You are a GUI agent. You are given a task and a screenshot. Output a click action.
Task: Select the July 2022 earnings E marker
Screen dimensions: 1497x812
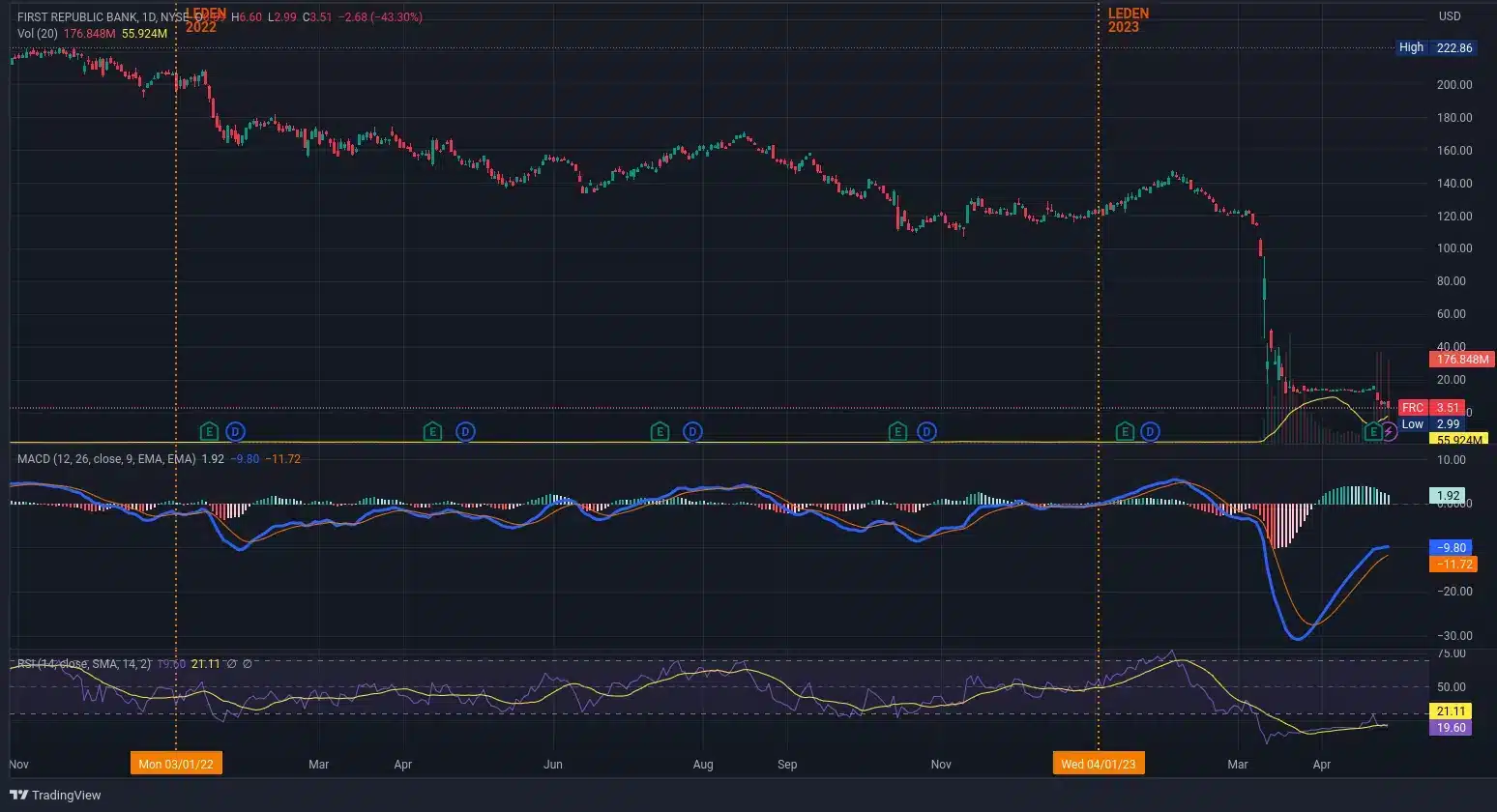point(660,431)
